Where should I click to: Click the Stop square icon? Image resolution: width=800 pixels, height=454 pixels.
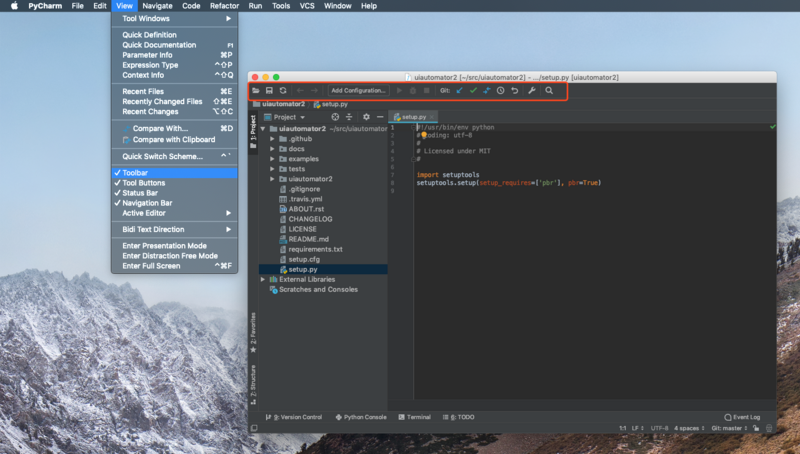(427, 90)
